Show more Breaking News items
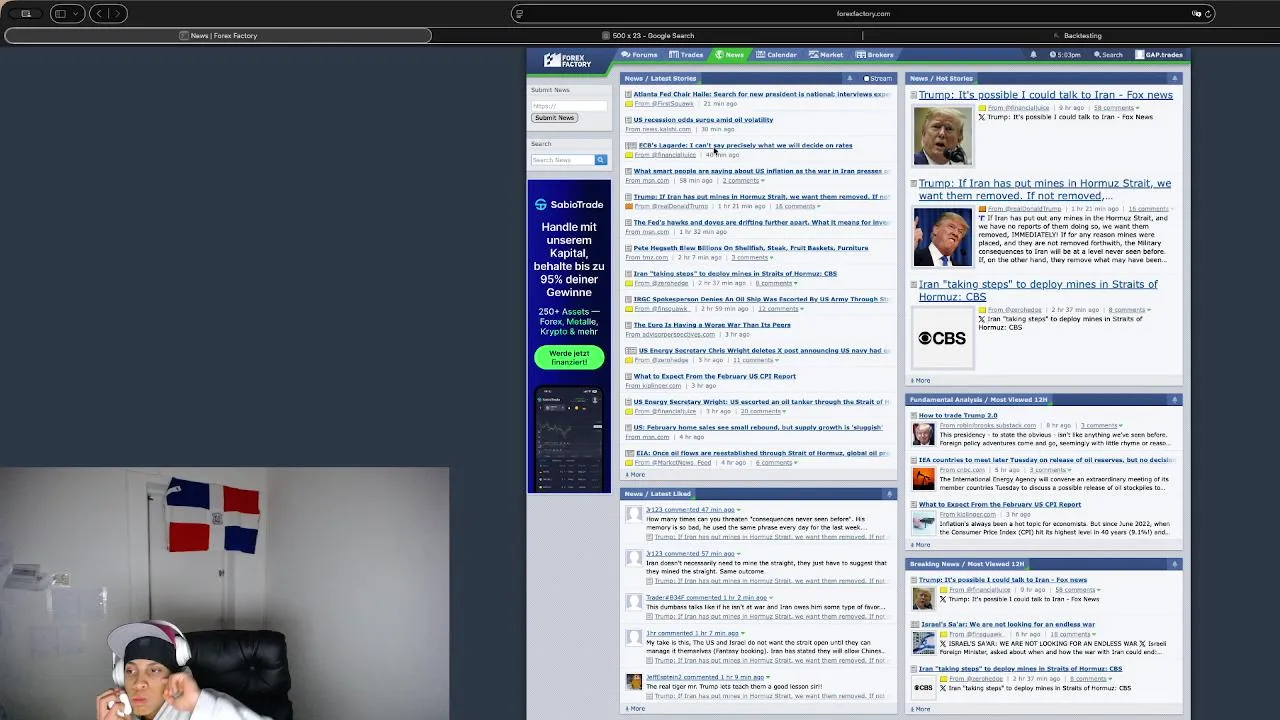 coord(920,709)
